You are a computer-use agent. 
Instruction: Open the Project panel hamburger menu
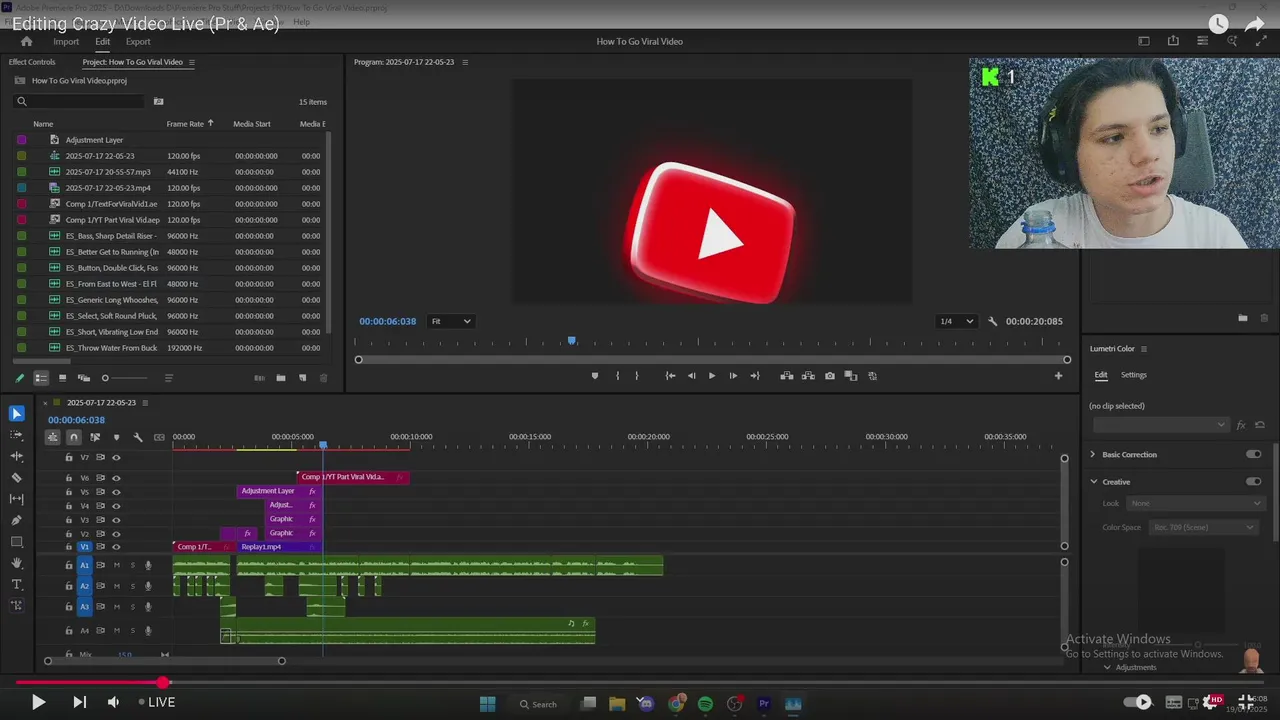[x=192, y=62]
